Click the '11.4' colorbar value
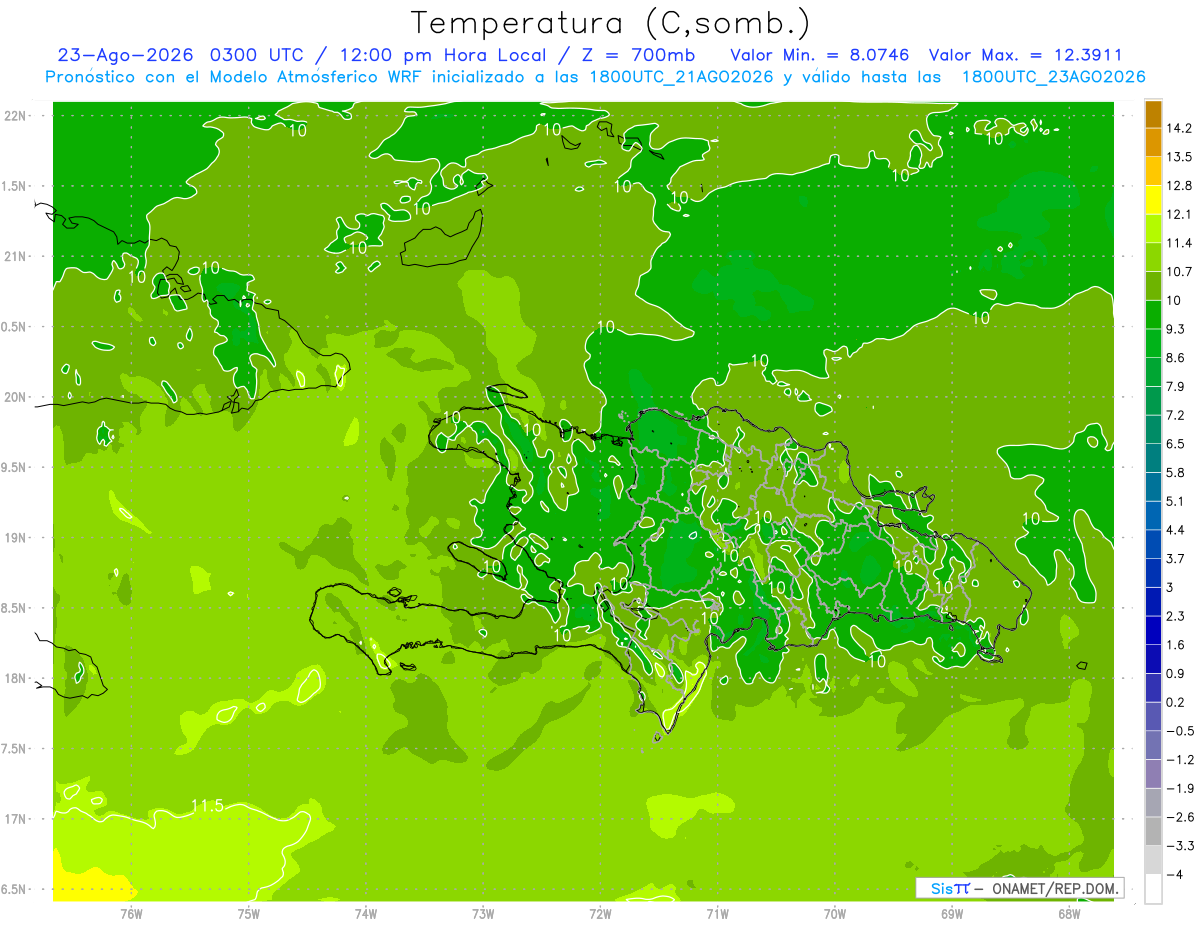1200x927 pixels. pos(1178,243)
